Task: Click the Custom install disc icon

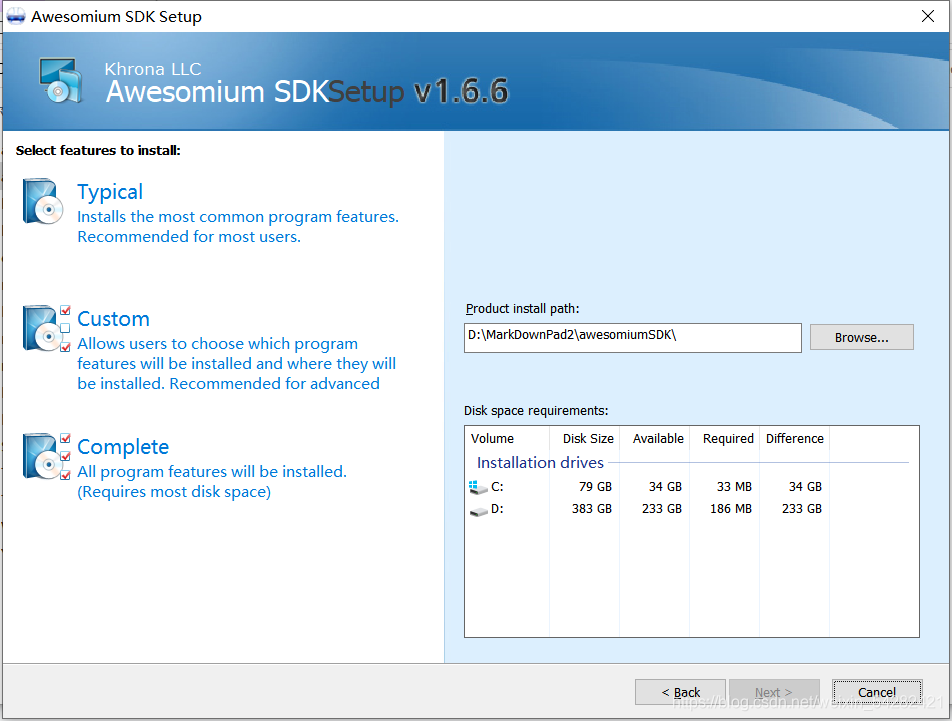Action: point(46,328)
